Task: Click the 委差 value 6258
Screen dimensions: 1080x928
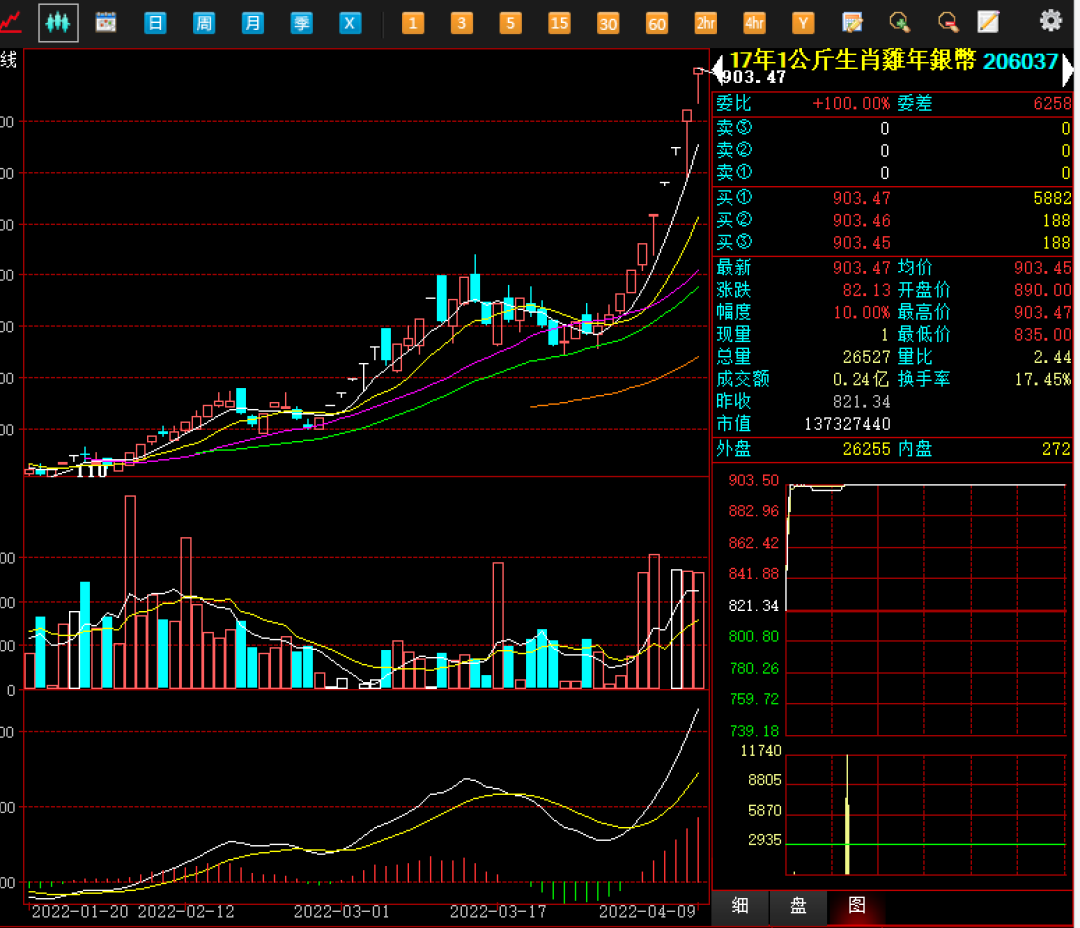Action: (x=1052, y=103)
